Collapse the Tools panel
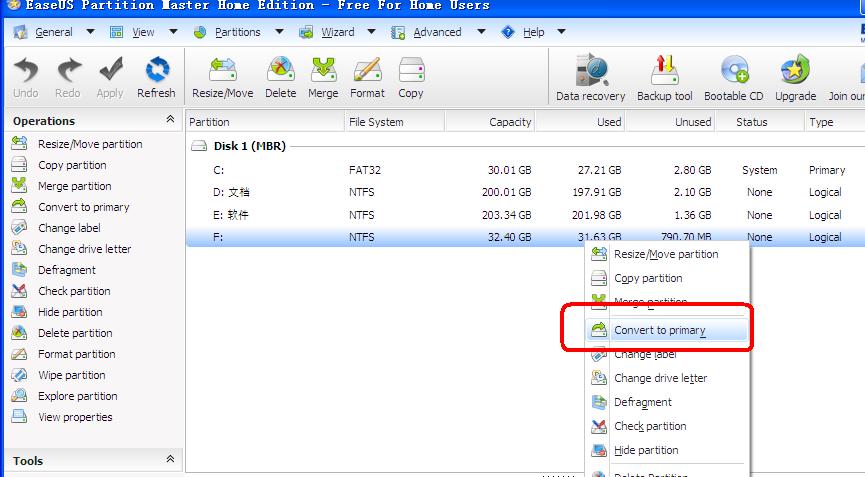865x477 pixels. [170, 459]
